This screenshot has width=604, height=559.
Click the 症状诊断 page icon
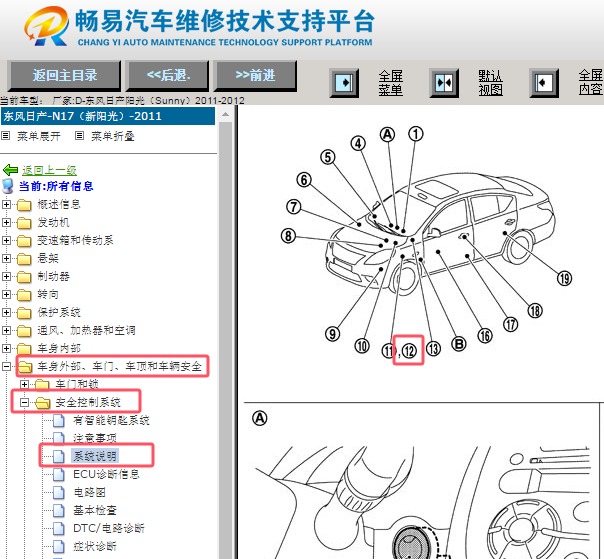click(x=59, y=546)
